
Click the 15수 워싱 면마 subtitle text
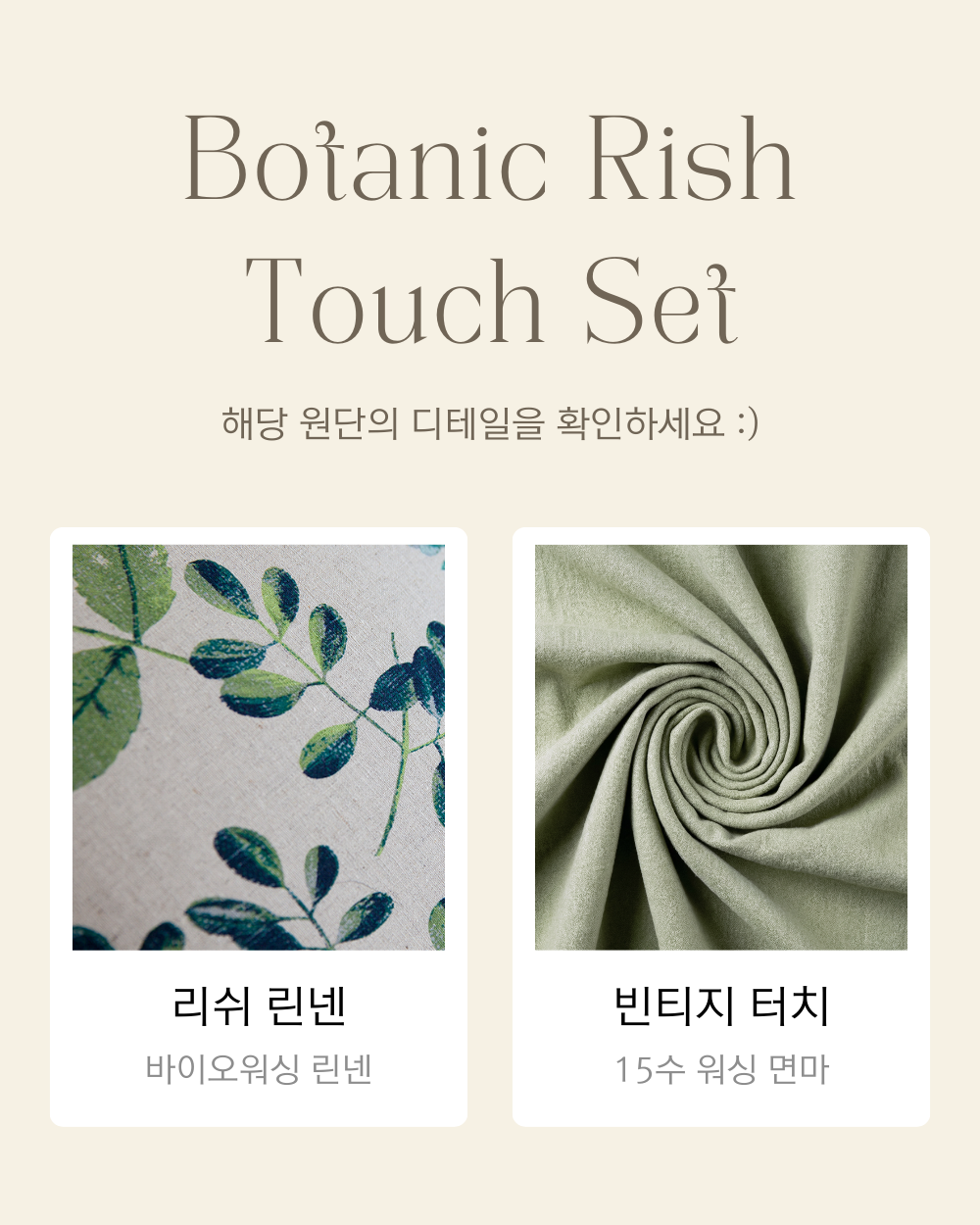click(721, 1069)
